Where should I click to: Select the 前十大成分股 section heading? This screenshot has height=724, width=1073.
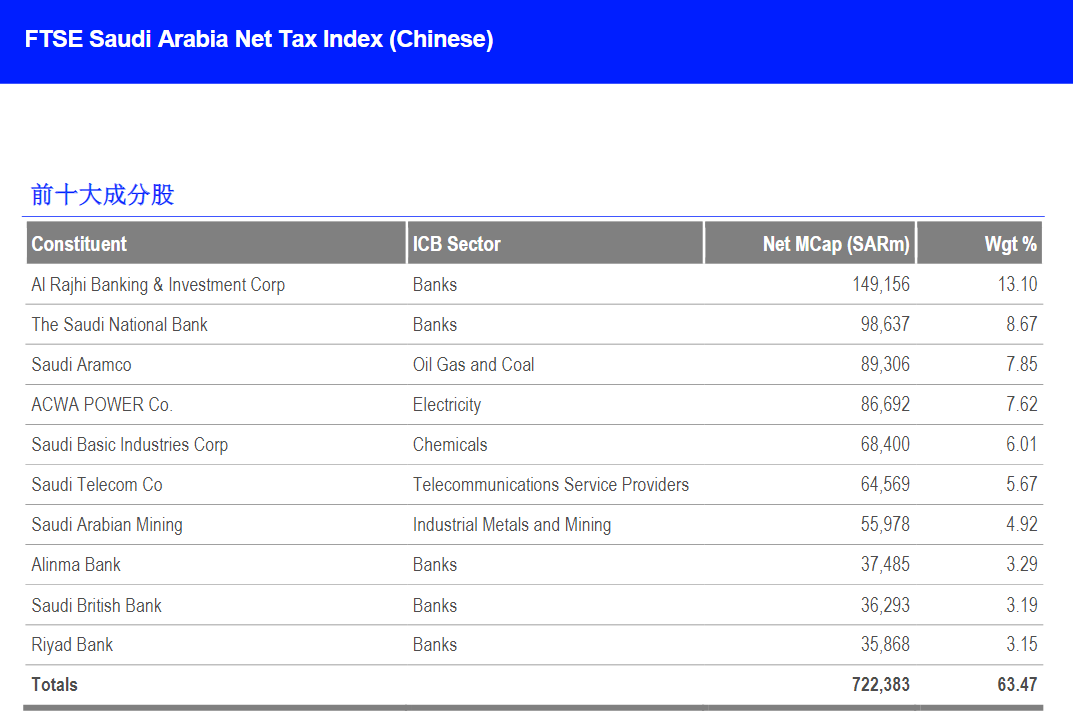[103, 194]
